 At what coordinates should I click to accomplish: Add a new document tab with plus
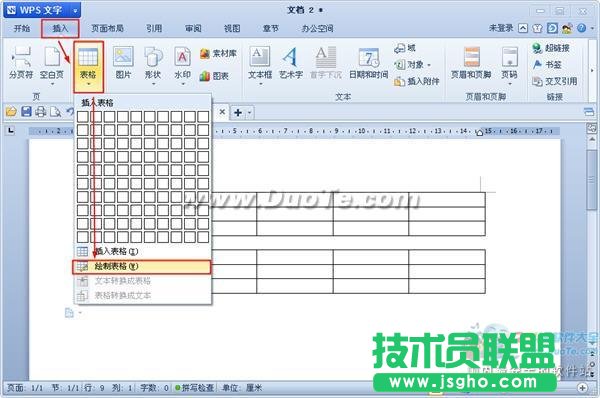[x=238, y=113]
